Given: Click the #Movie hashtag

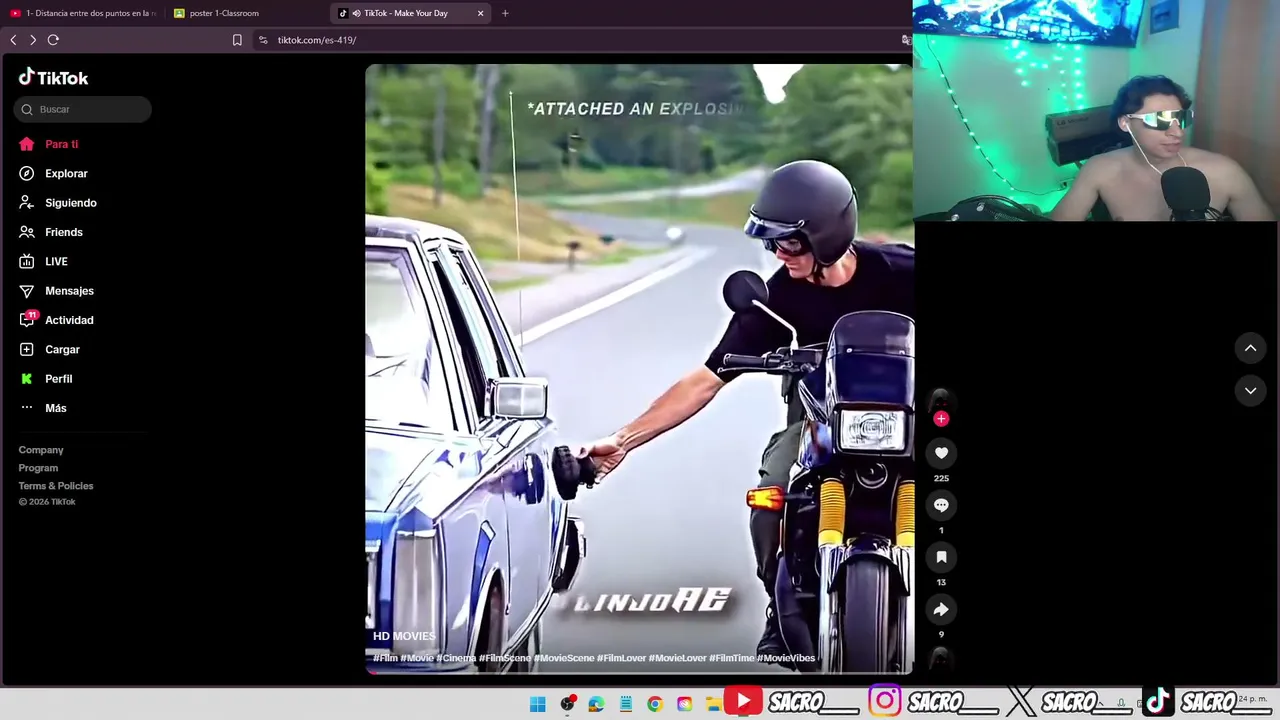Looking at the screenshot, I should coord(417,658).
